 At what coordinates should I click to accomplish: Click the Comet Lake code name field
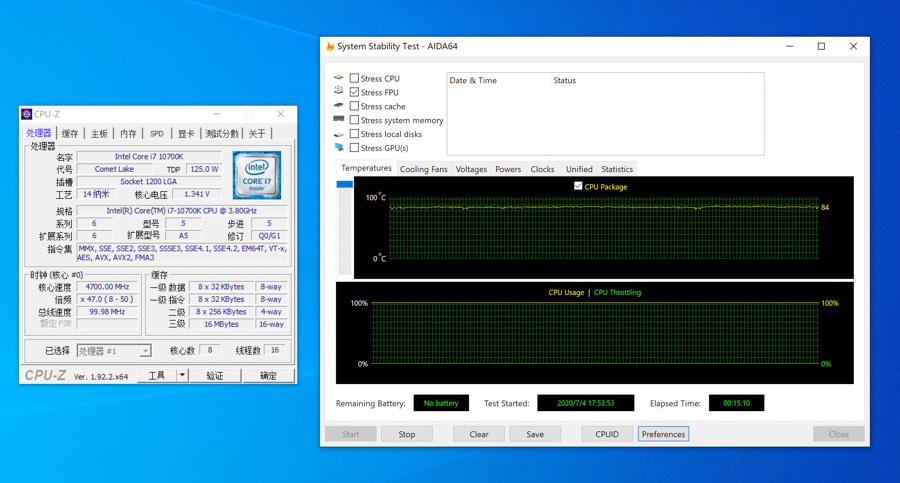114,169
